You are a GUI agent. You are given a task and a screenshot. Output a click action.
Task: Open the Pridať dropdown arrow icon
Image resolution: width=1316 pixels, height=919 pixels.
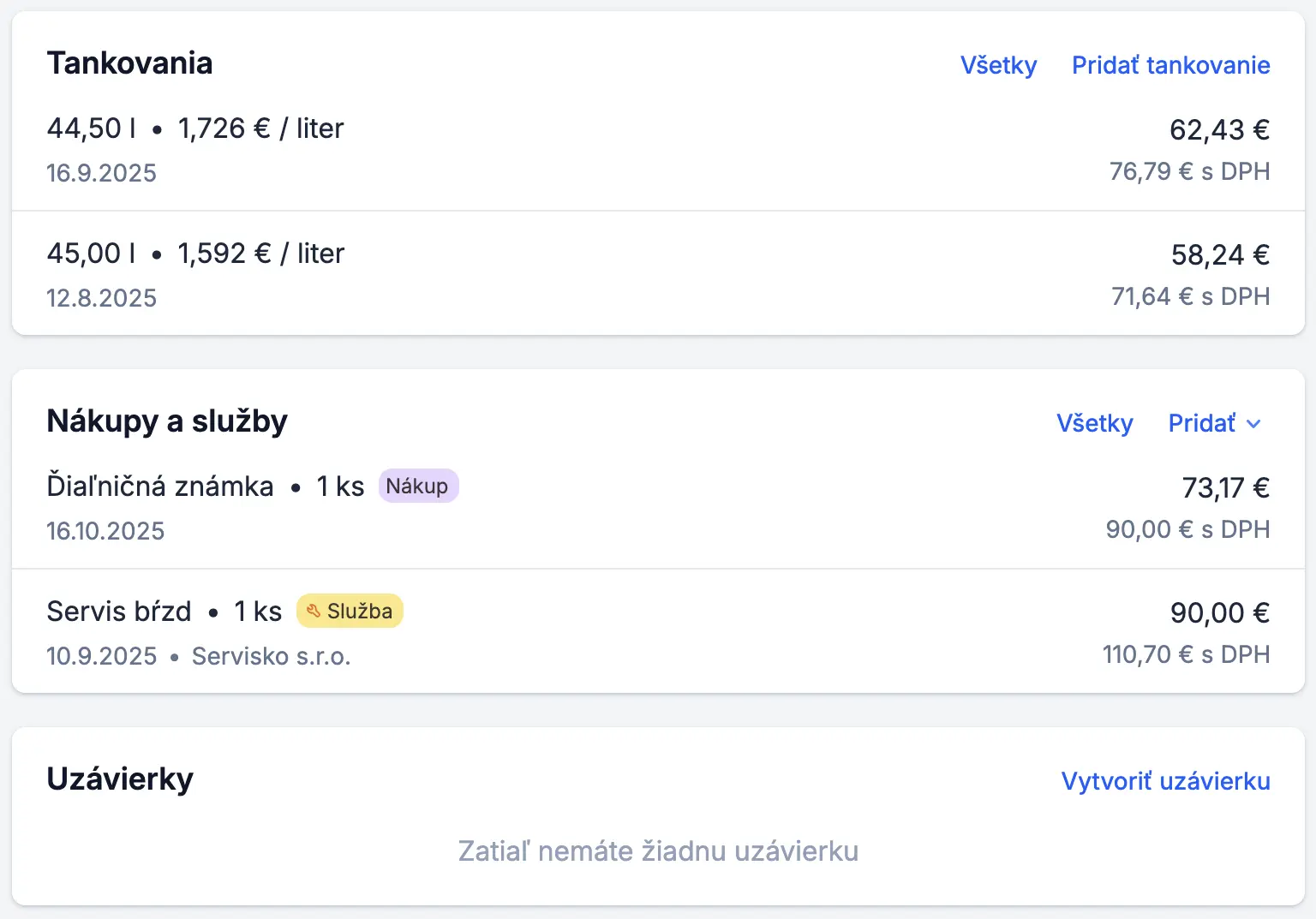[1255, 423]
